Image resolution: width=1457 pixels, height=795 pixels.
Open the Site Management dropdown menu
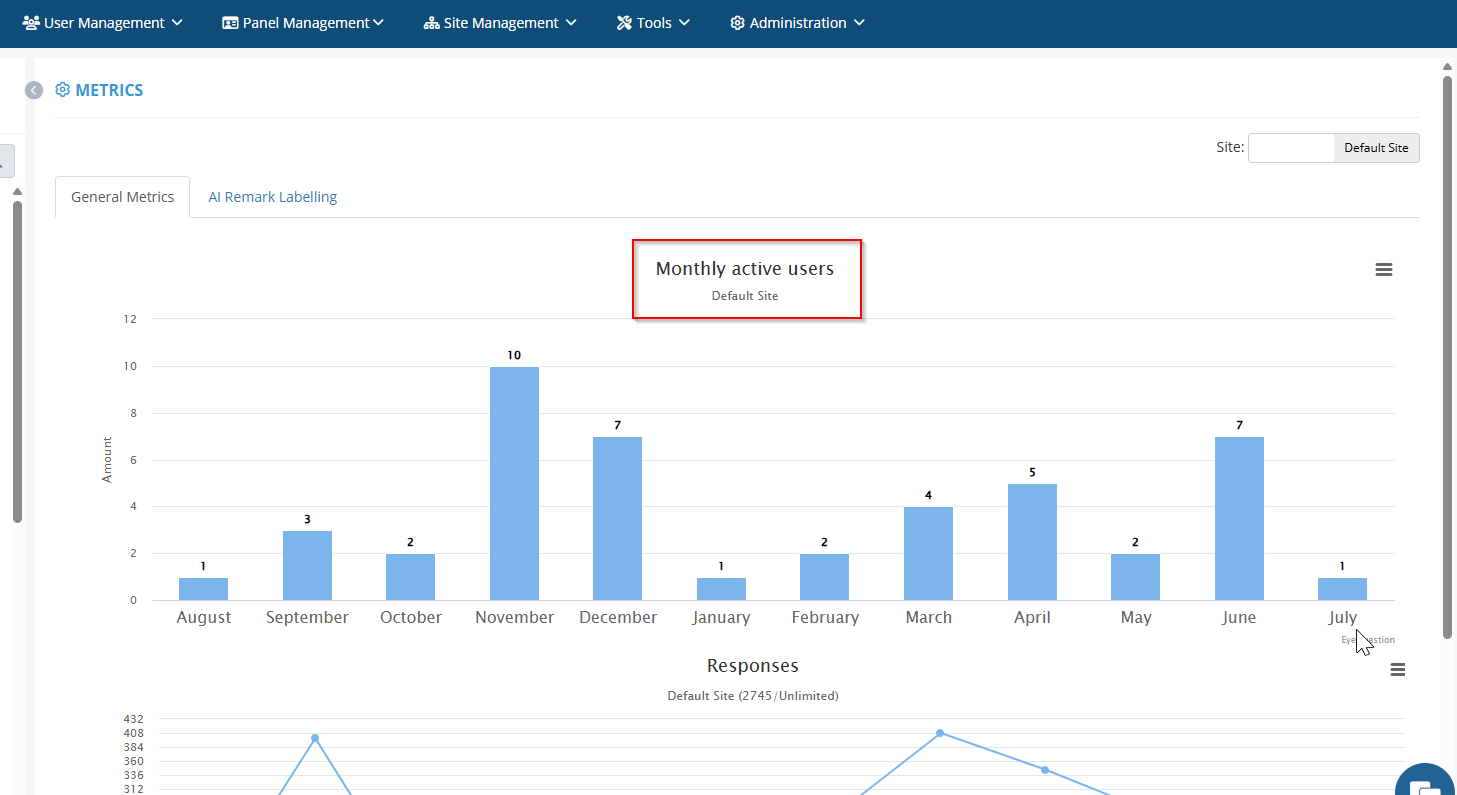pos(500,22)
